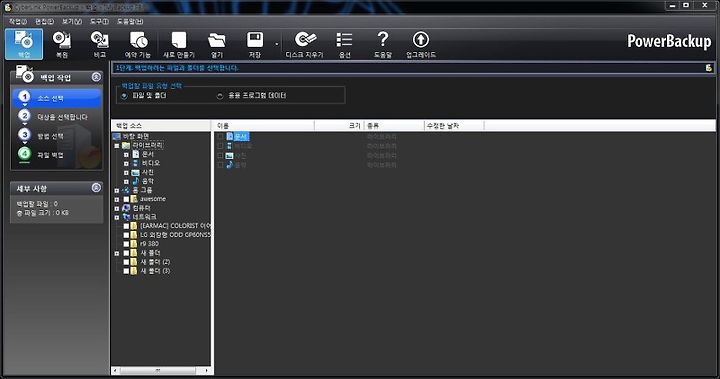Check the r9 380 folder checkbox
The image size is (720, 379).
pyautogui.click(x=126, y=244)
